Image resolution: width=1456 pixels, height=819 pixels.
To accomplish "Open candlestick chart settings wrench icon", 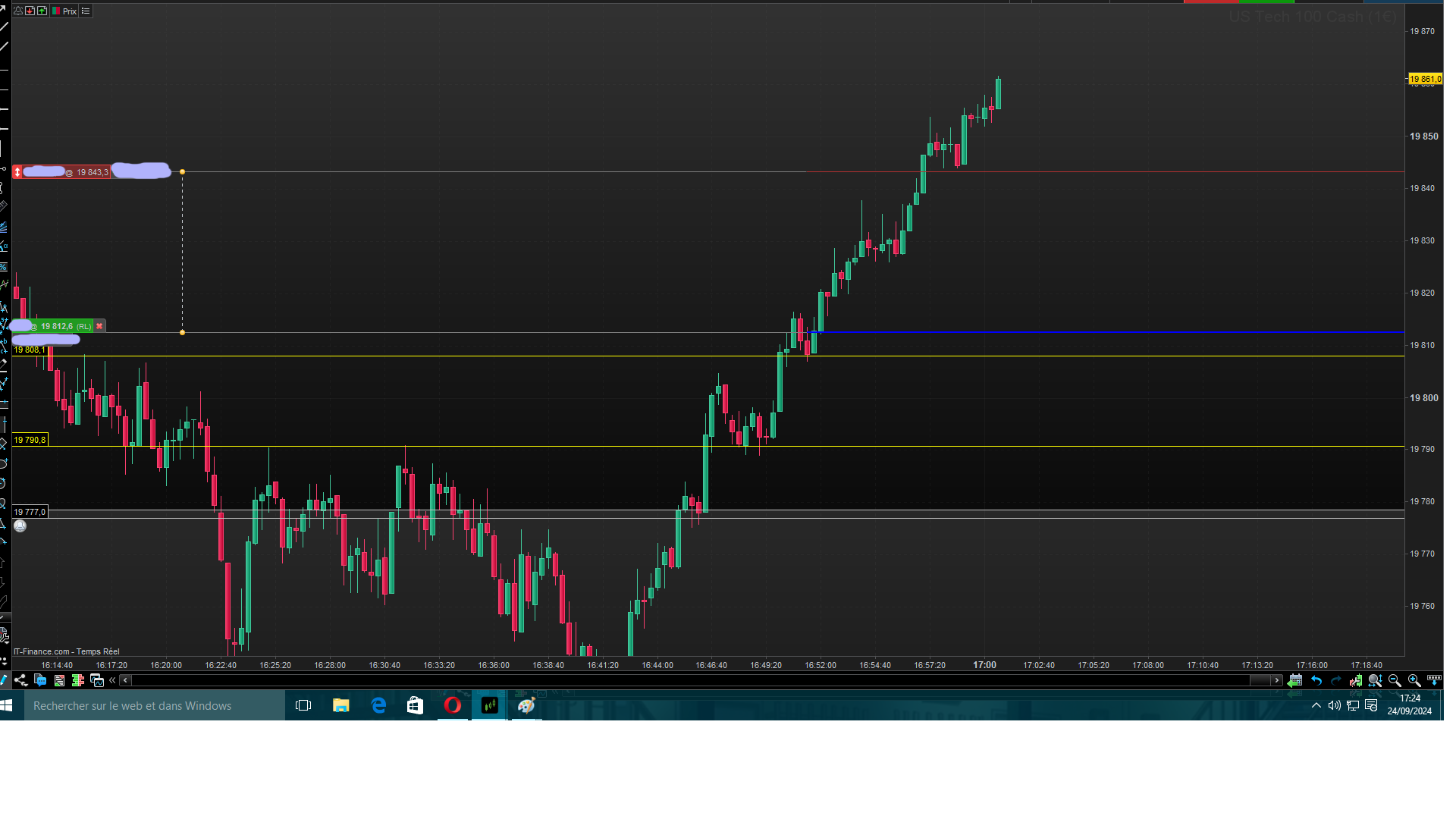I will pos(1355,681).
